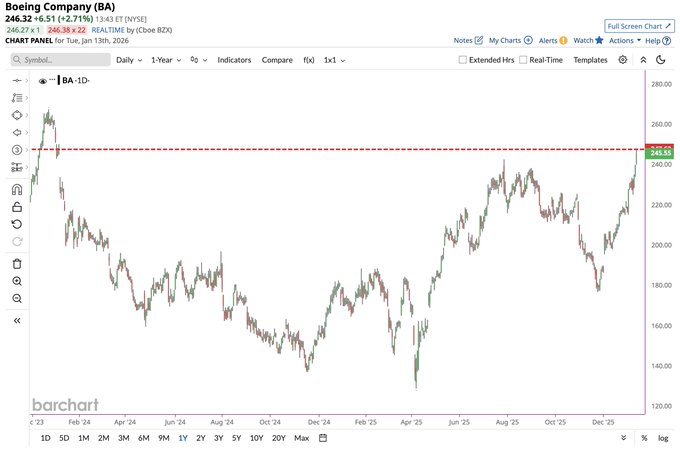Open the measurement tools icon
Viewport: 680px width, 451px height.
point(17,167)
